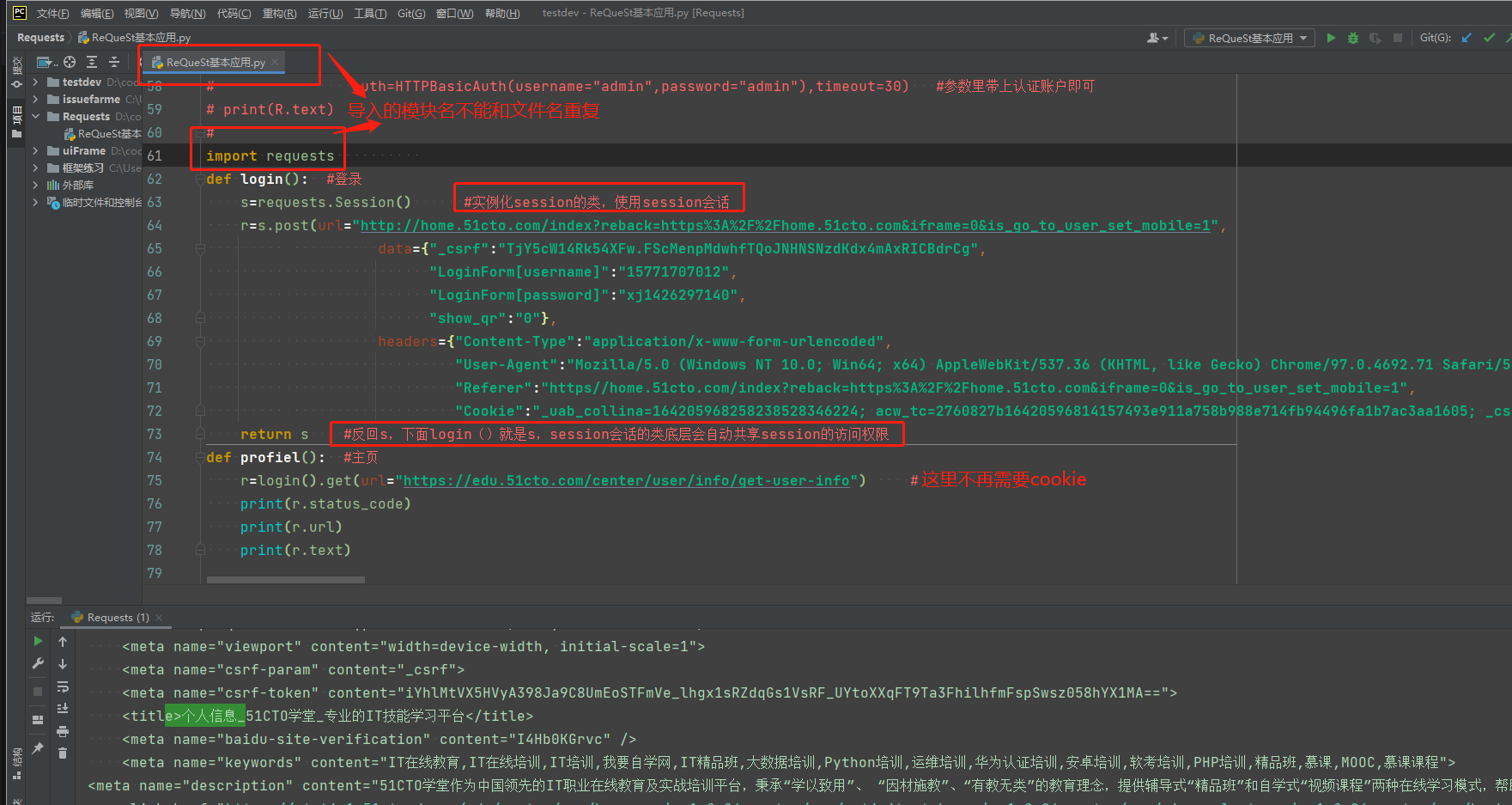Toggle the fold marker on line 73
Screen dimensions: 1512x805
click(200, 434)
